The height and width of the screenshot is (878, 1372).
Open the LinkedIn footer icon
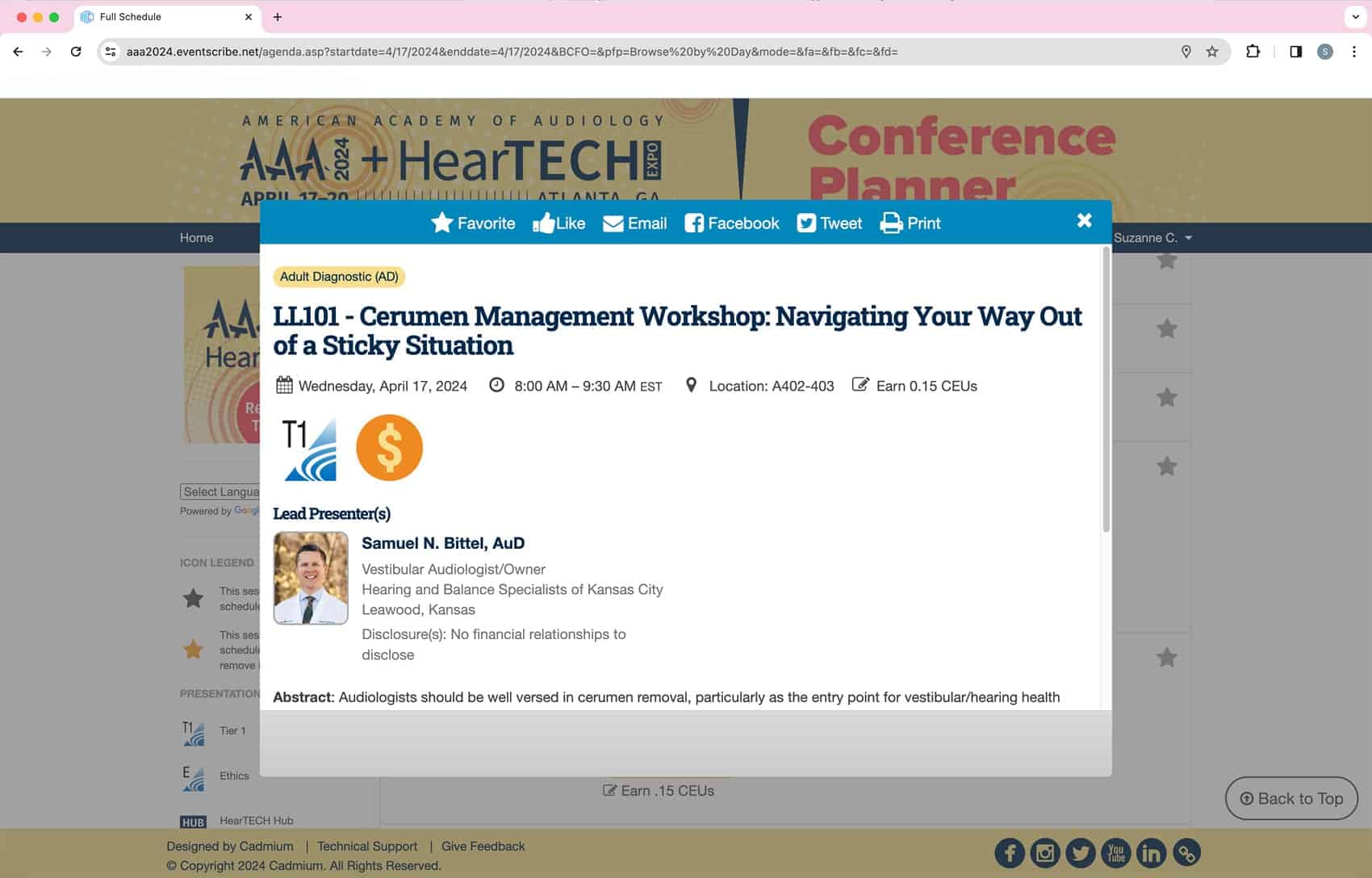pyautogui.click(x=1152, y=852)
